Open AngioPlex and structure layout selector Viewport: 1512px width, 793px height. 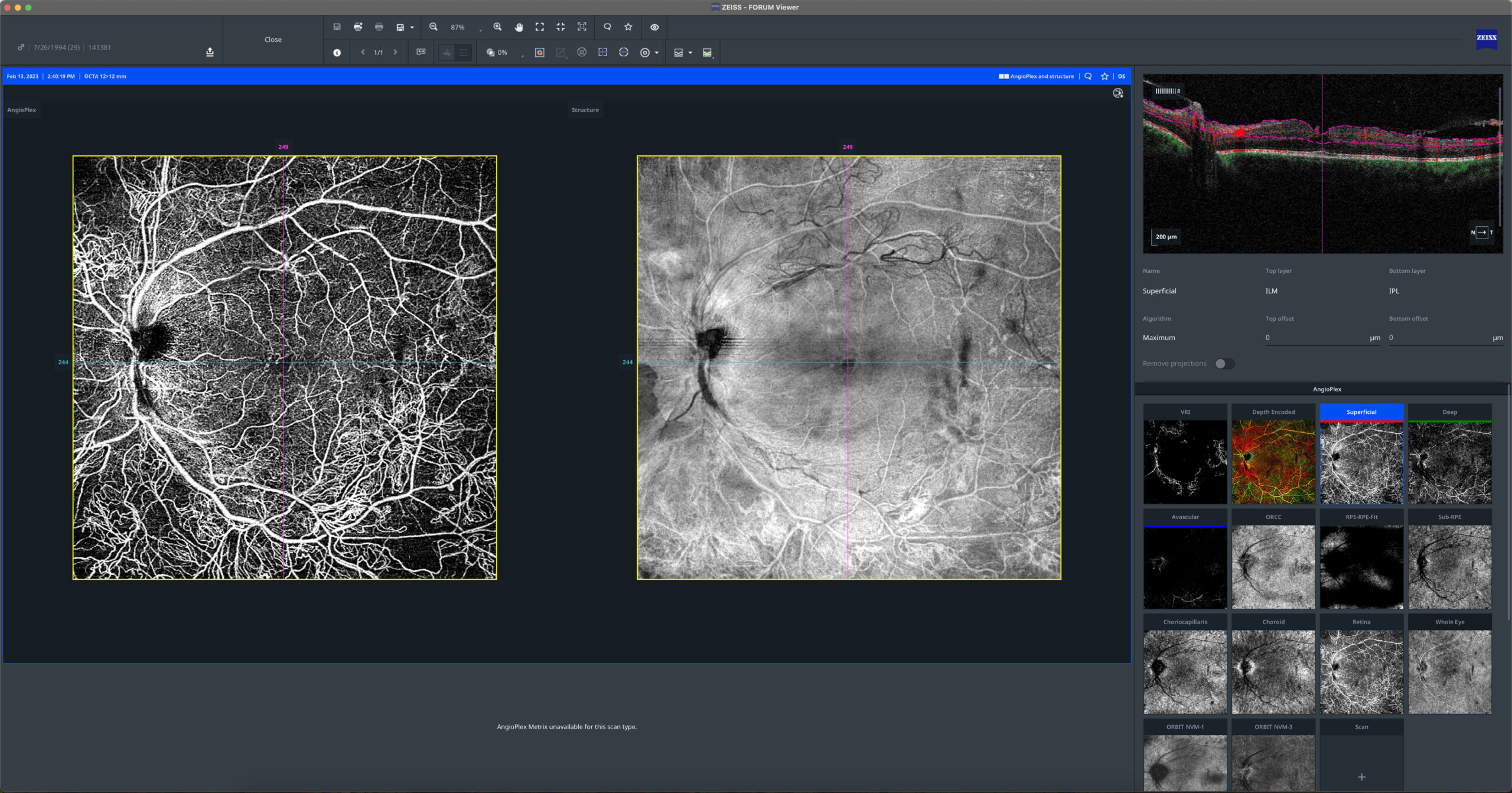(1037, 76)
